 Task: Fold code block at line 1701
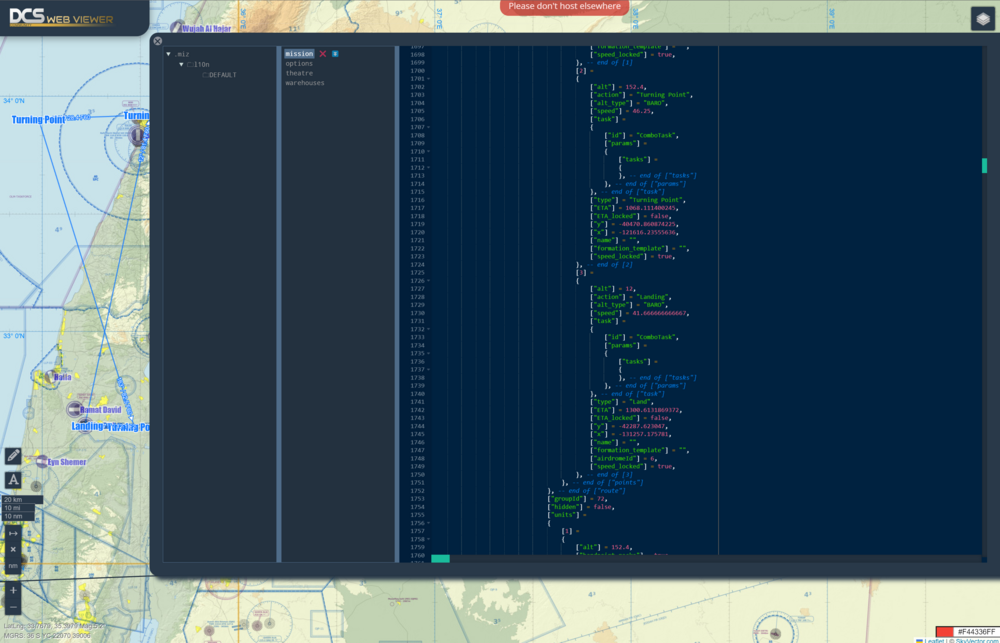click(429, 79)
